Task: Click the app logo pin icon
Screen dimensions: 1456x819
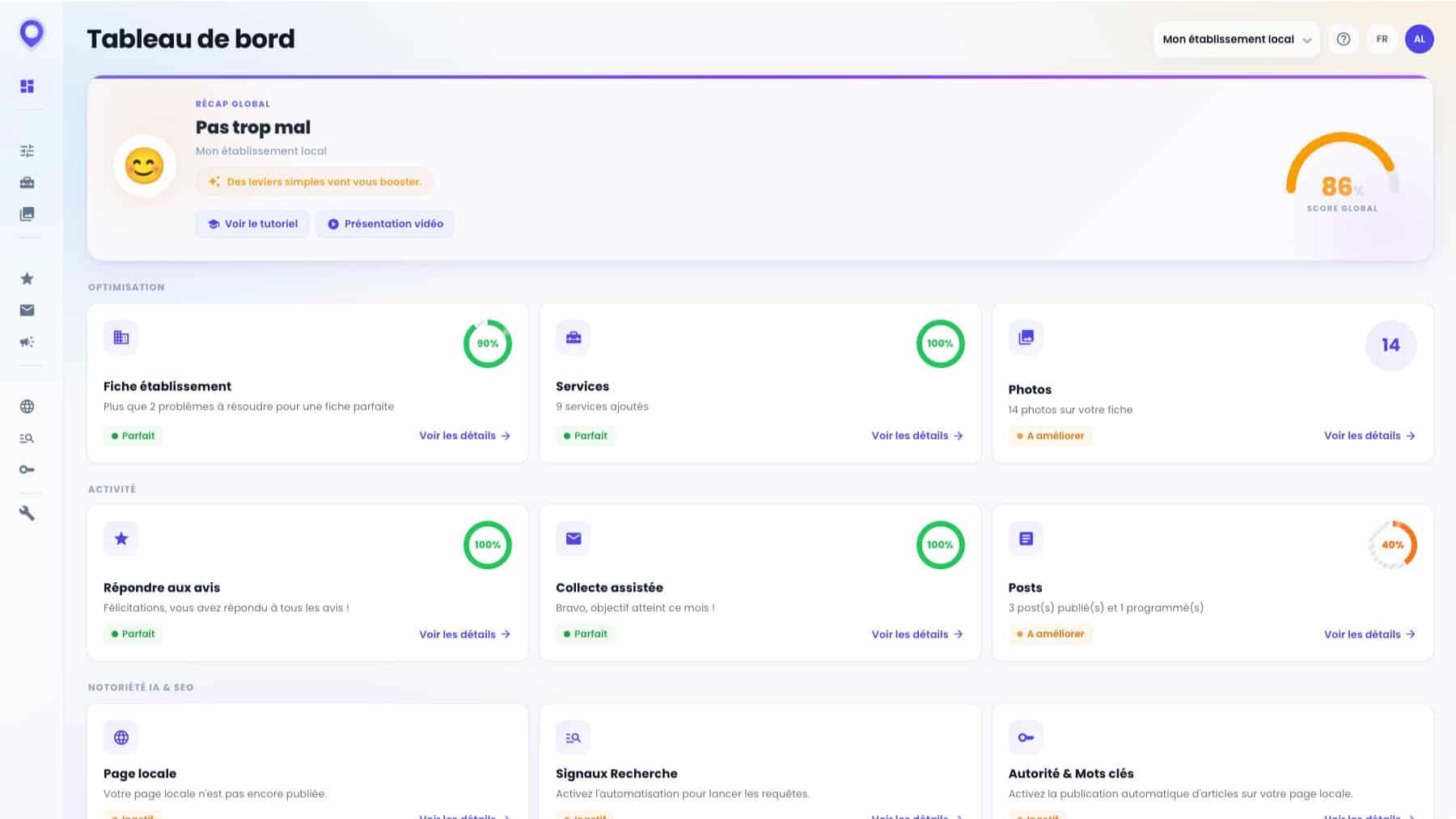Action: 32,34
